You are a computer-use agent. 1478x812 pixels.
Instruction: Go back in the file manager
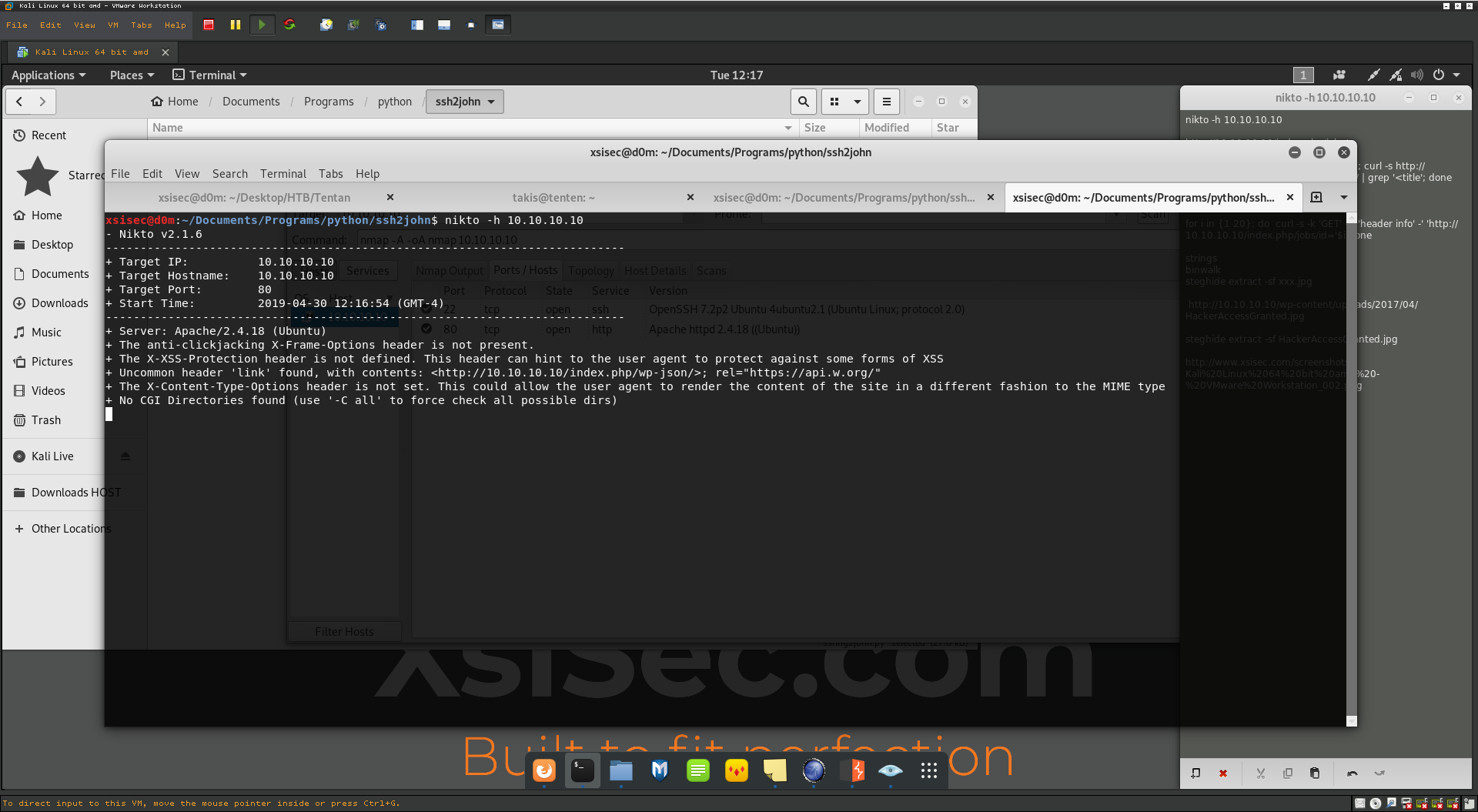[x=20, y=102]
